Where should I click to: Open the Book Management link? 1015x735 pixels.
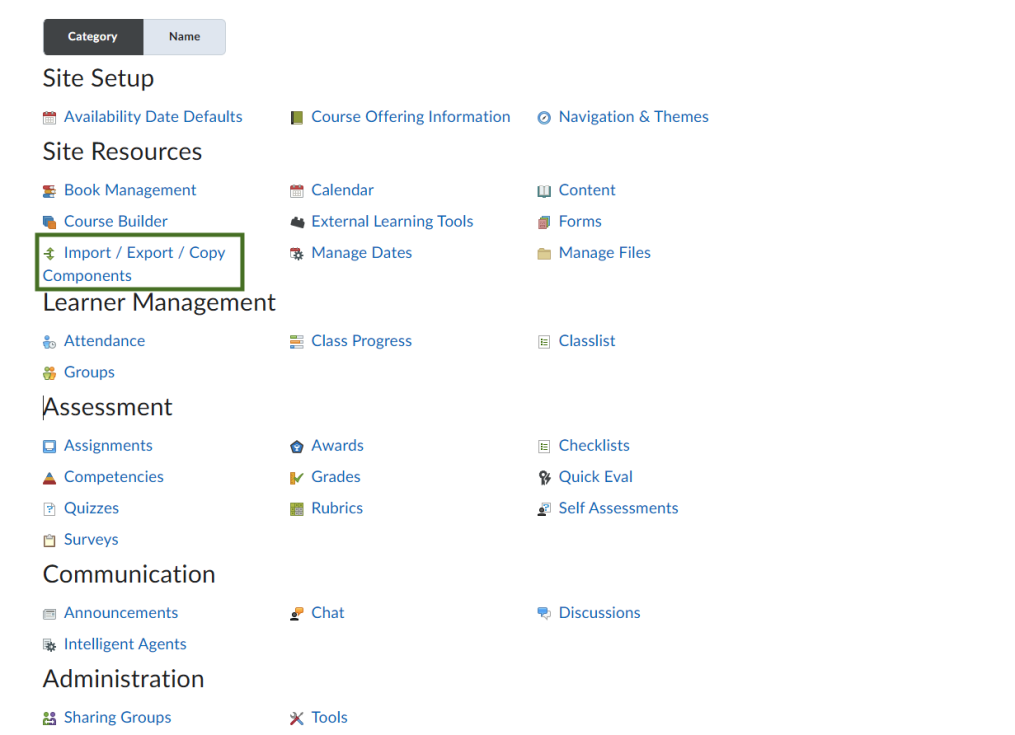point(130,190)
